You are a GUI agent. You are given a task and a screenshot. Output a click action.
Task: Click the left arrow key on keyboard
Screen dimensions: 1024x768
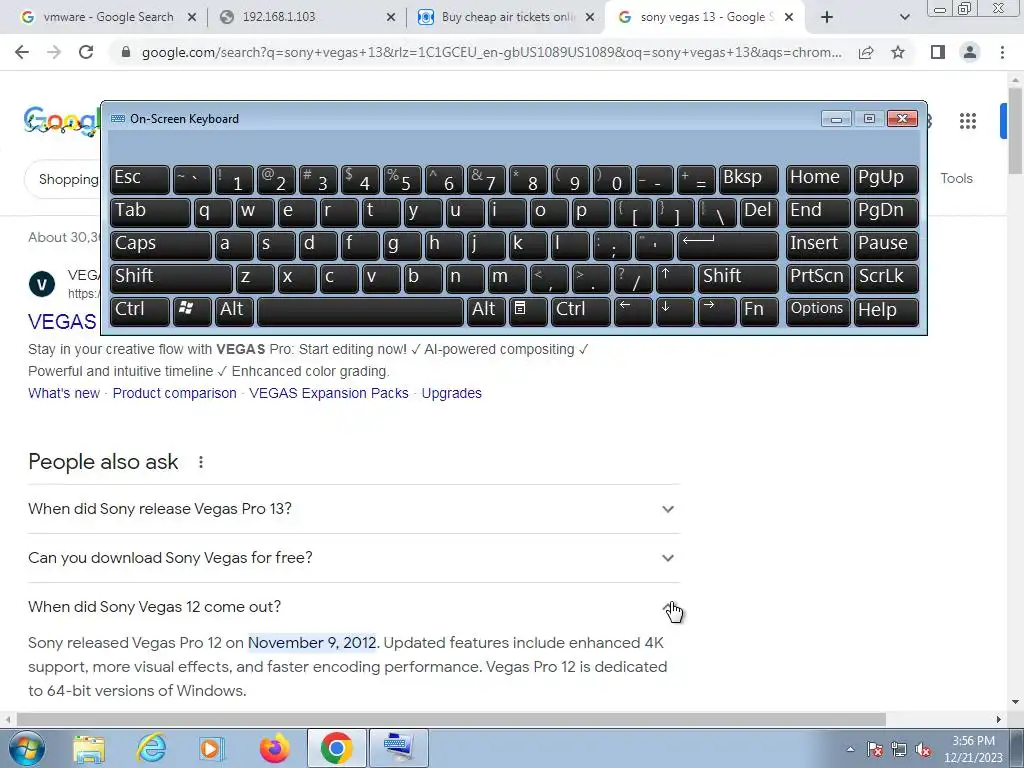[633, 311]
